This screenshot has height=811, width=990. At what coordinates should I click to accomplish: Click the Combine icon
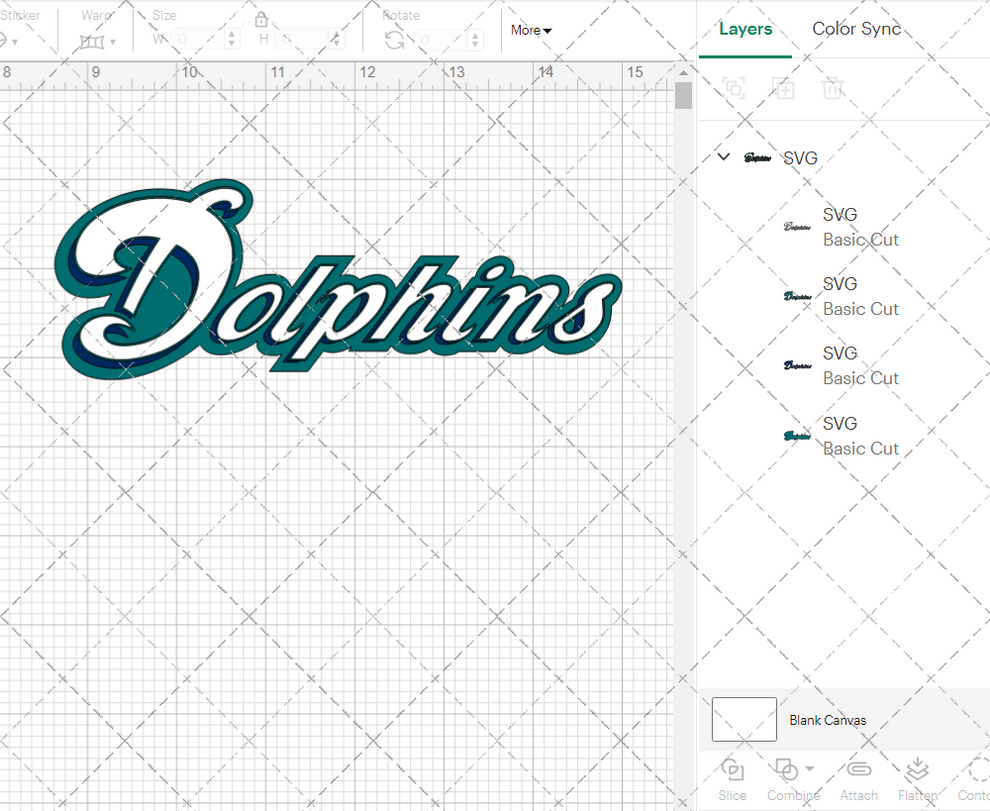788,770
